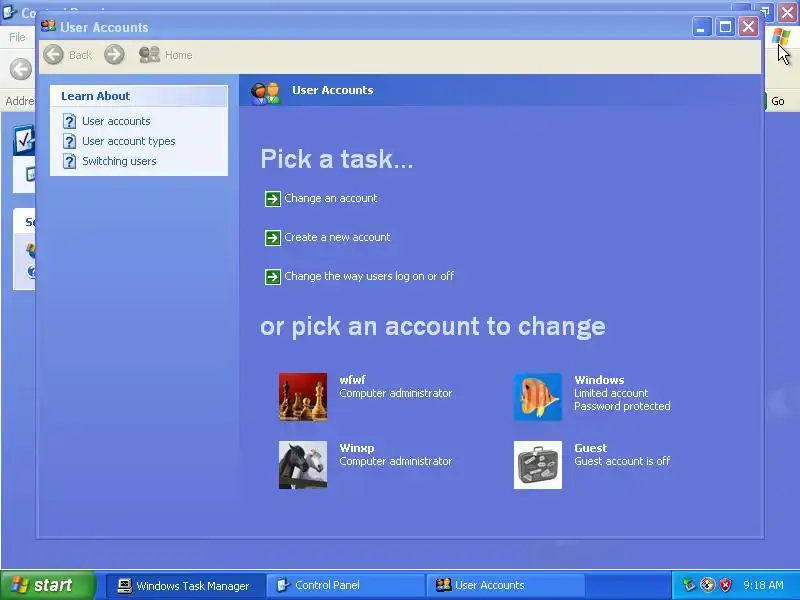Image resolution: width=800 pixels, height=600 pixels.
Task: Select the Guest suitcase picture
Action: point(538,465)
